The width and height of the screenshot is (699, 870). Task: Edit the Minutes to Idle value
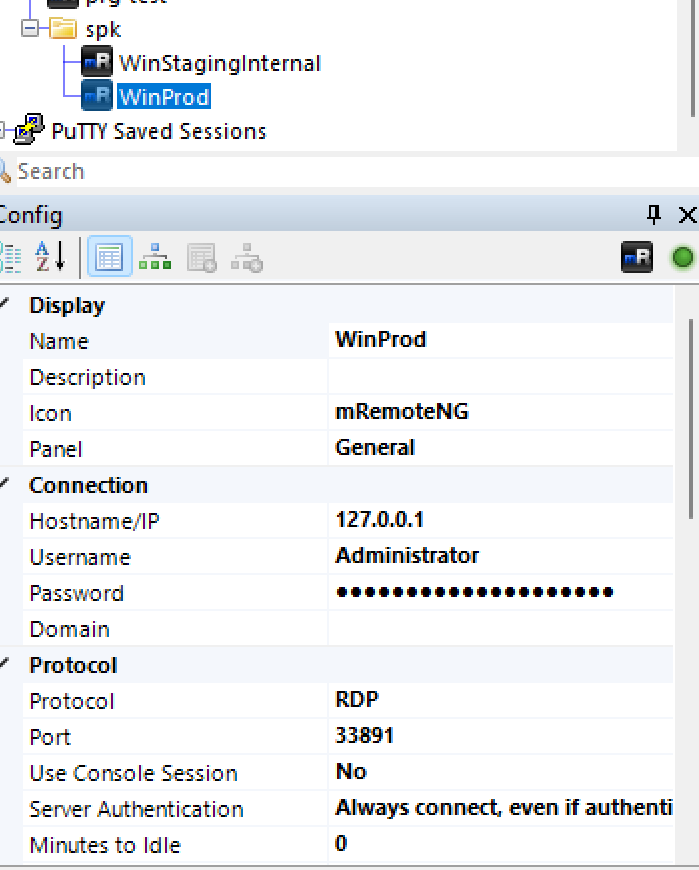pos(501,844)
